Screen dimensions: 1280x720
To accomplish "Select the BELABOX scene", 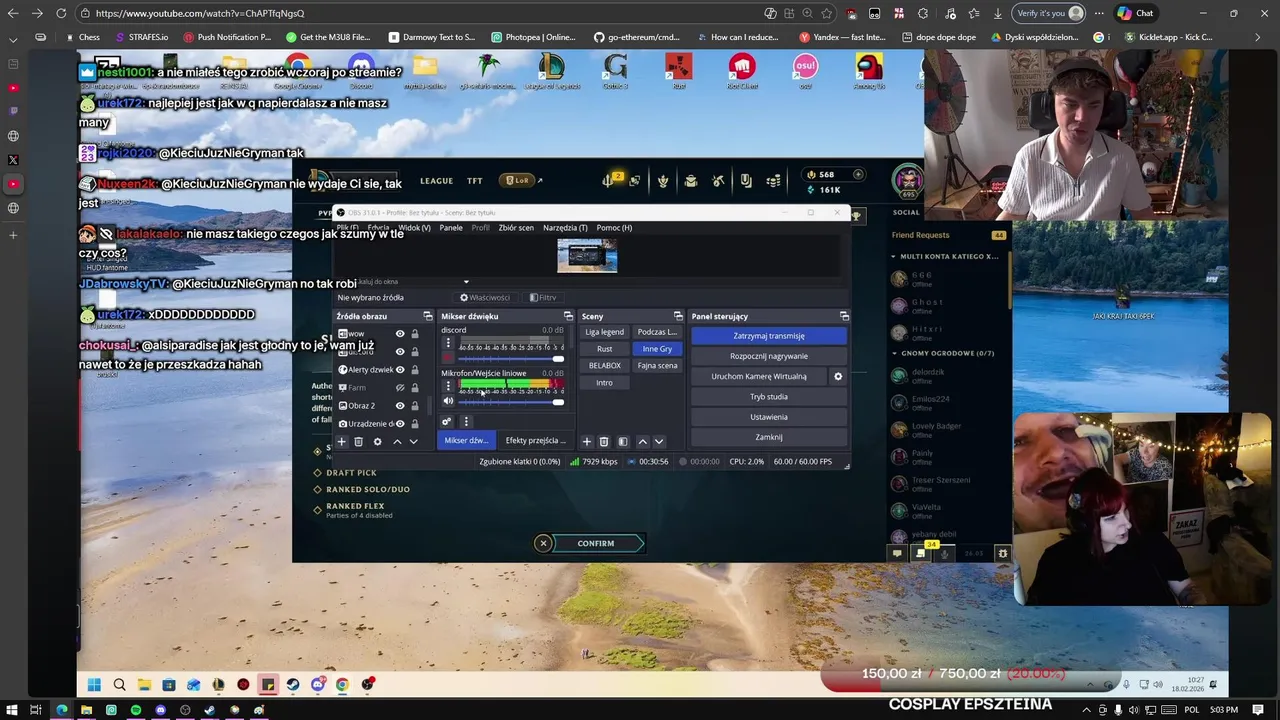I will (x=604, y=366).
